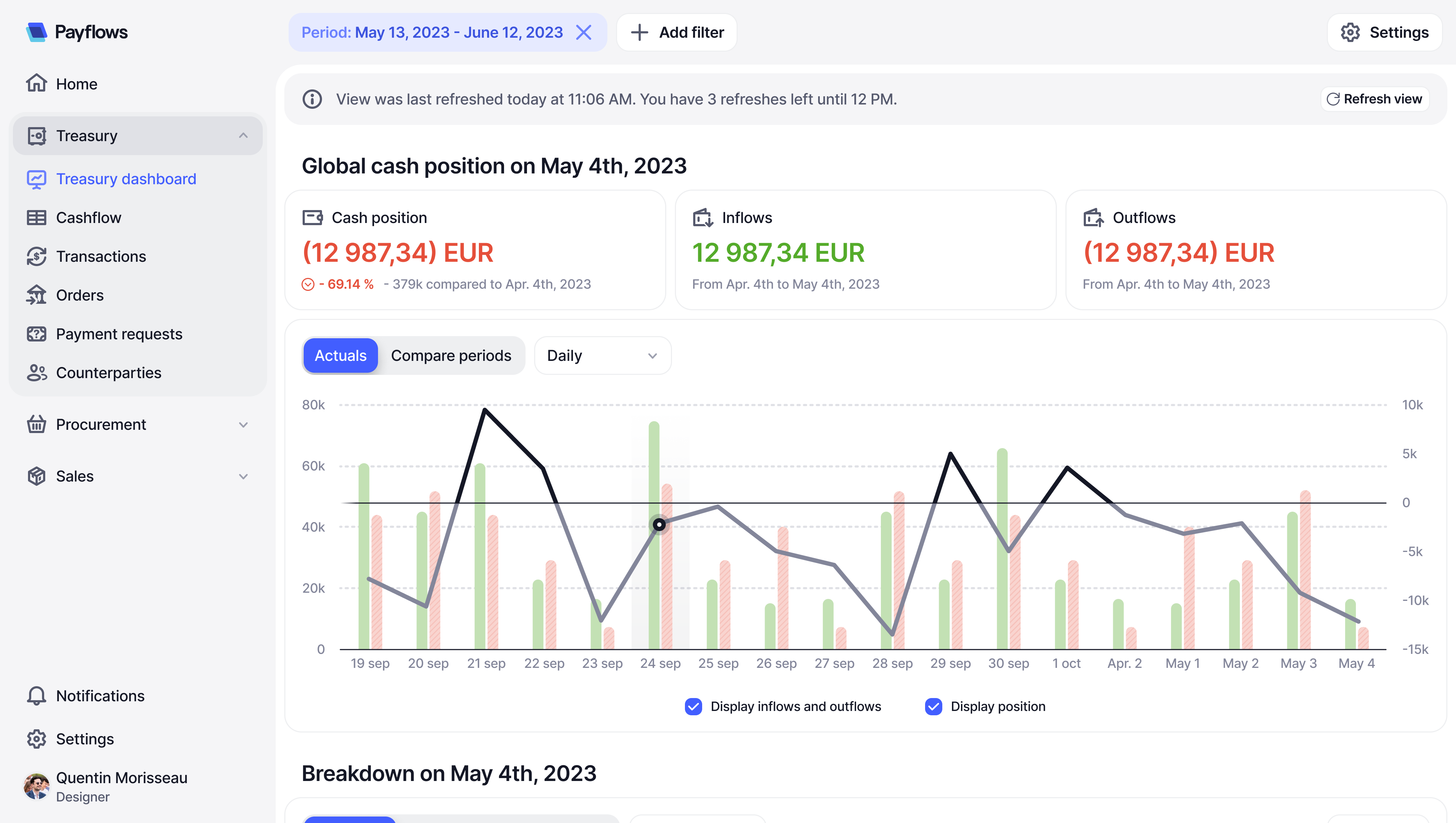Collapse the Treasury sidebar section
This screenshot has width=1456, height=823.
pyautogui.click(x=243, y=136)
